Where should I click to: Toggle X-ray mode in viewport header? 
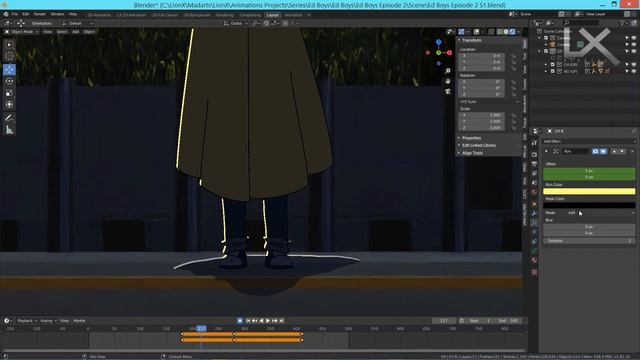click(491, 31)
